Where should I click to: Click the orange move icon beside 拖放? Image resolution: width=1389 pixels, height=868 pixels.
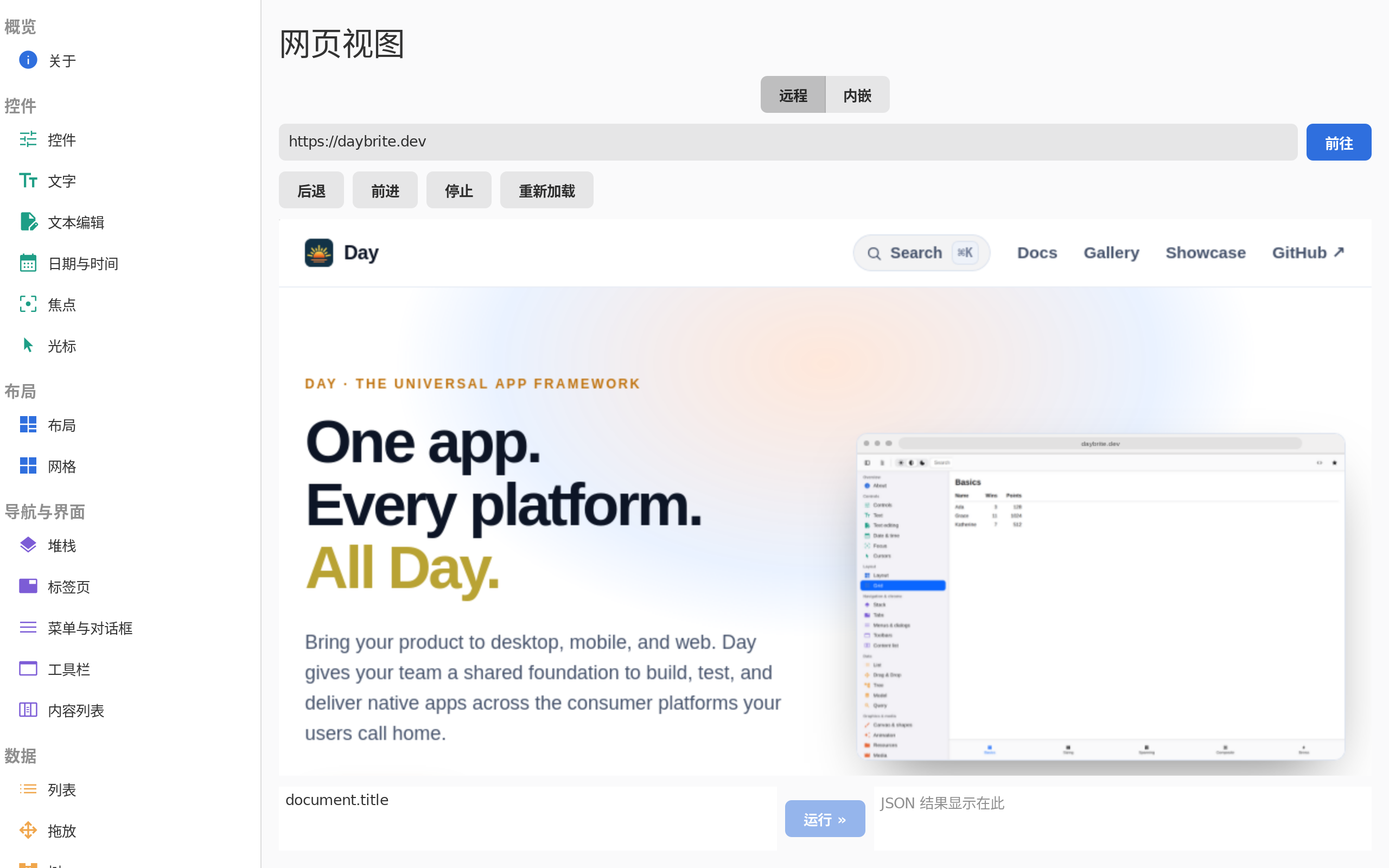[28, 830]
